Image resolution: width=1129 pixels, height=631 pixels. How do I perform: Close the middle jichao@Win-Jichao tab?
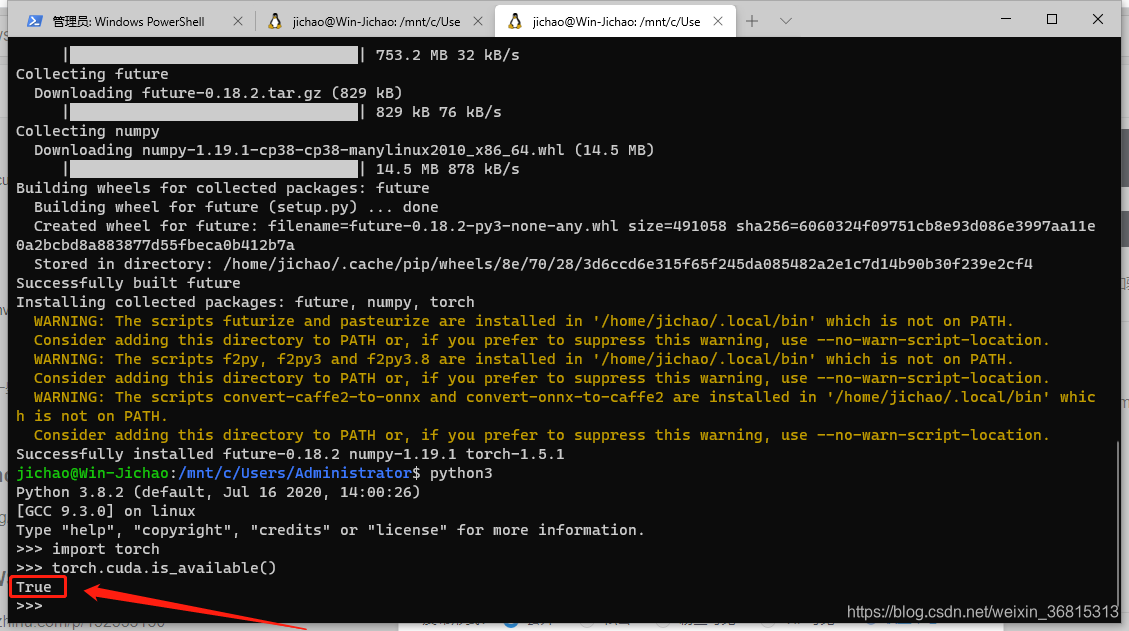(x=479, y=18)
